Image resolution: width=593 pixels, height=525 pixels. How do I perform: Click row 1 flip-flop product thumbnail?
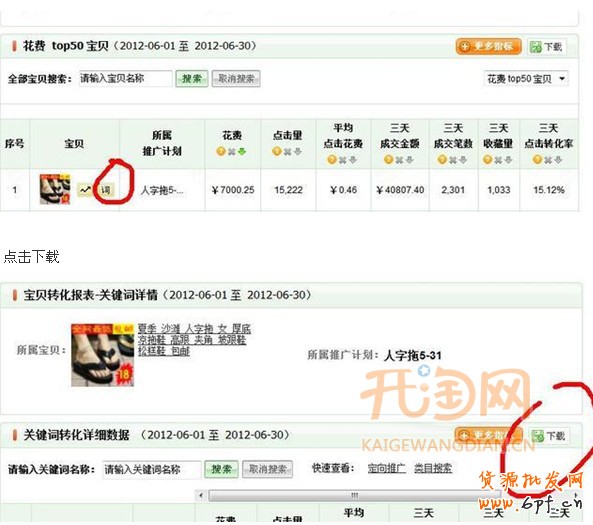(x=55, y=189)
